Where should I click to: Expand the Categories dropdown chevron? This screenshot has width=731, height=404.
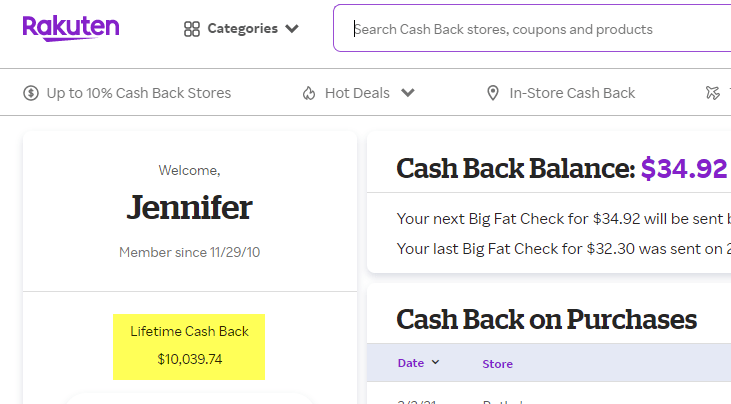pyautogui.click(x=292, y=29)
